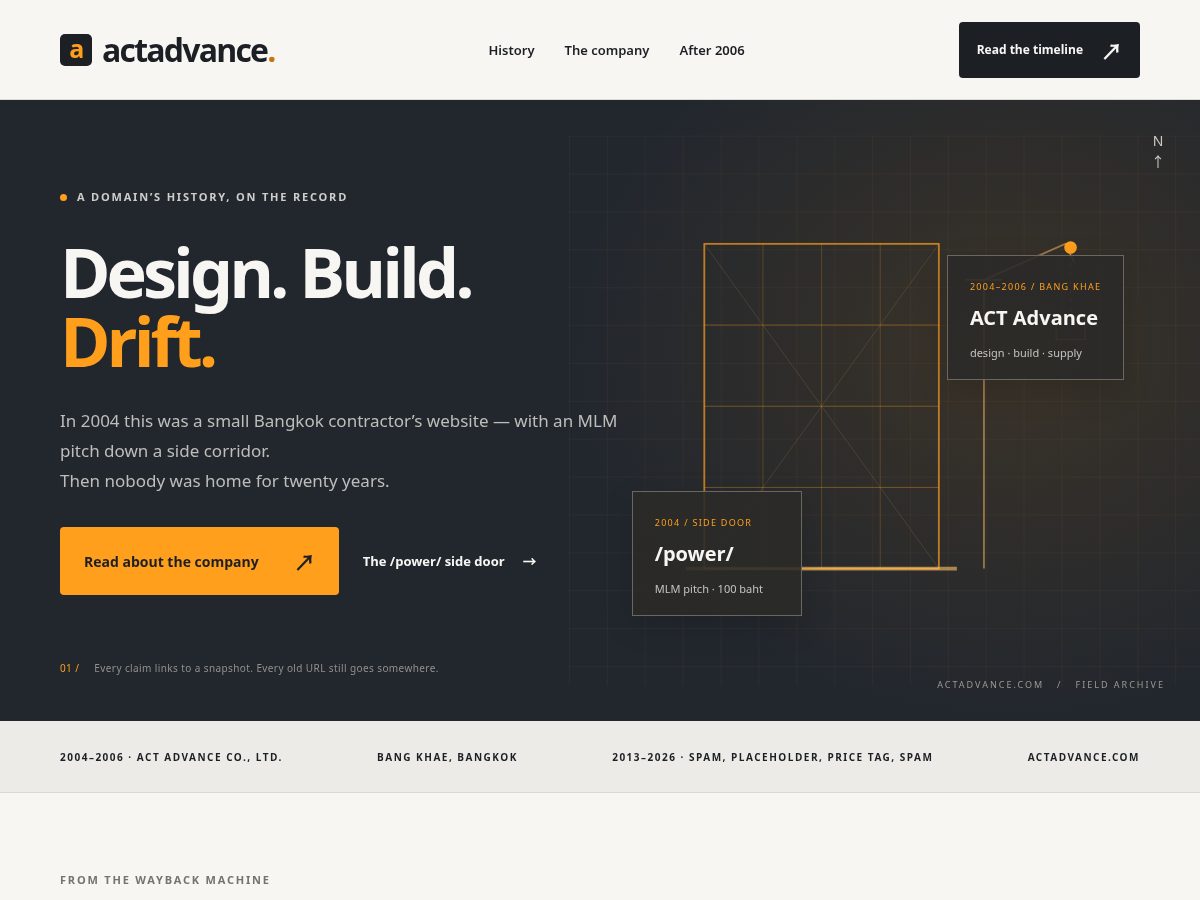
Task: Go to the History nav item
Action: click(x=511, y=50)
